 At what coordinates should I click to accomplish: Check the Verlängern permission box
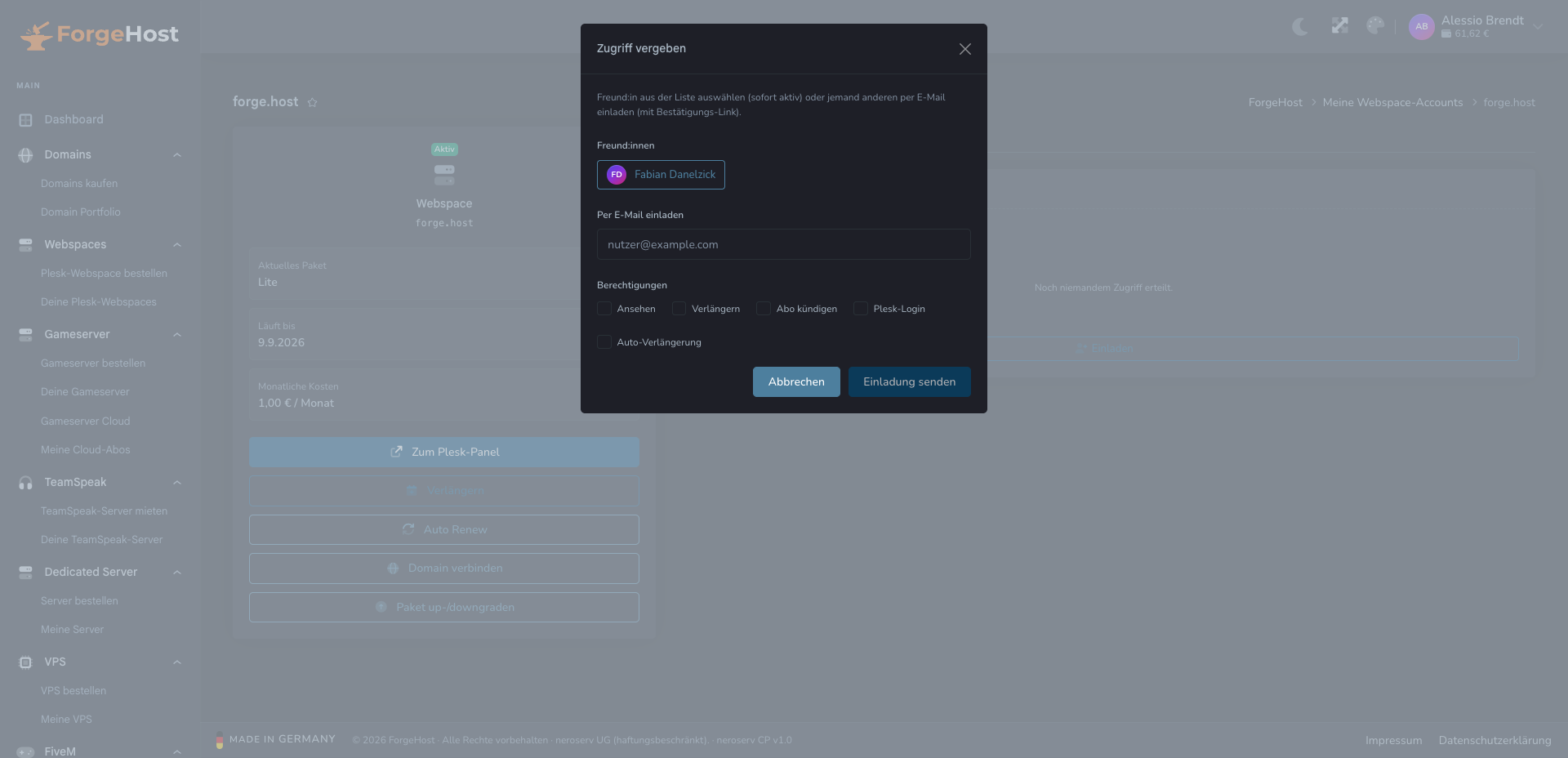(x=679, y=309)
